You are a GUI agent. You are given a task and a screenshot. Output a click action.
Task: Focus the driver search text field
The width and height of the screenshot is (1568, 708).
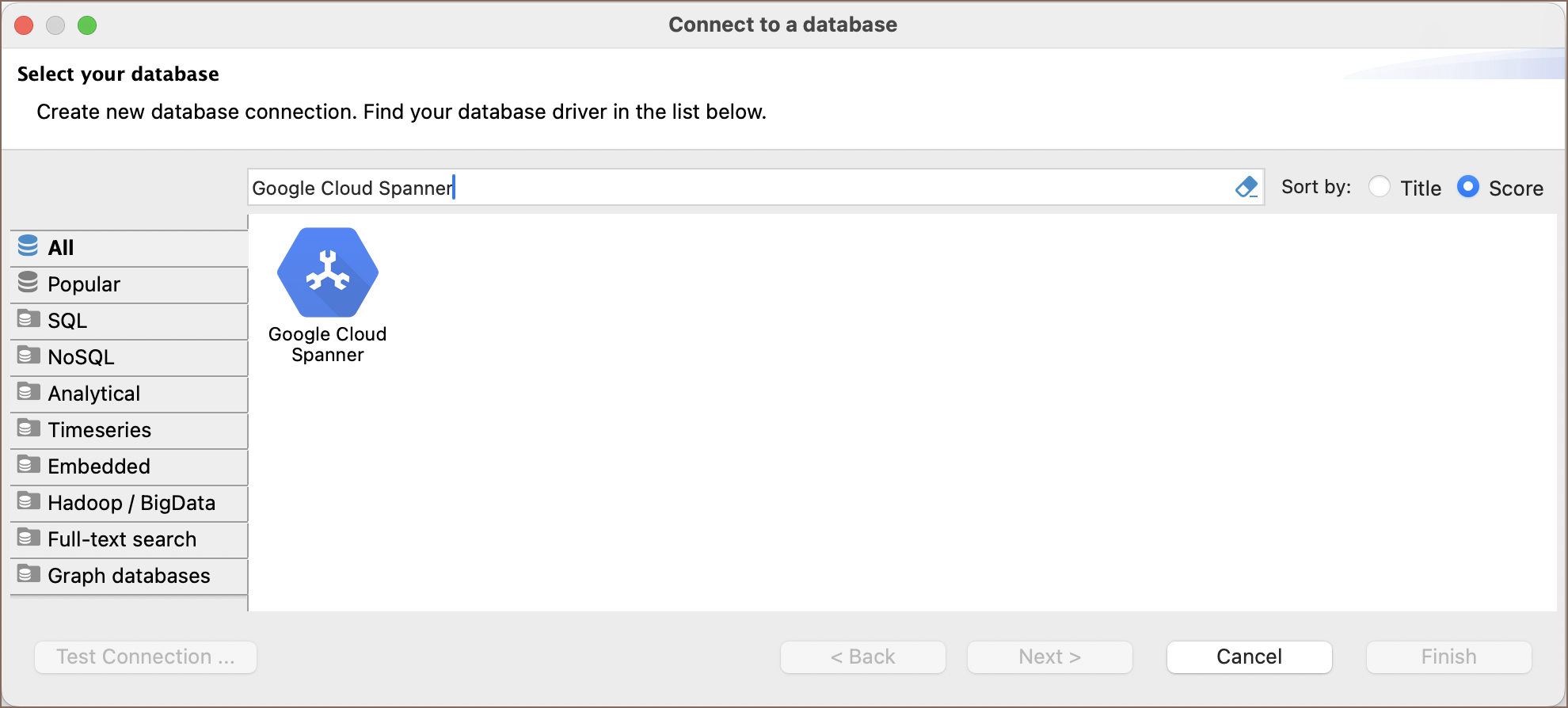(736, 188)
